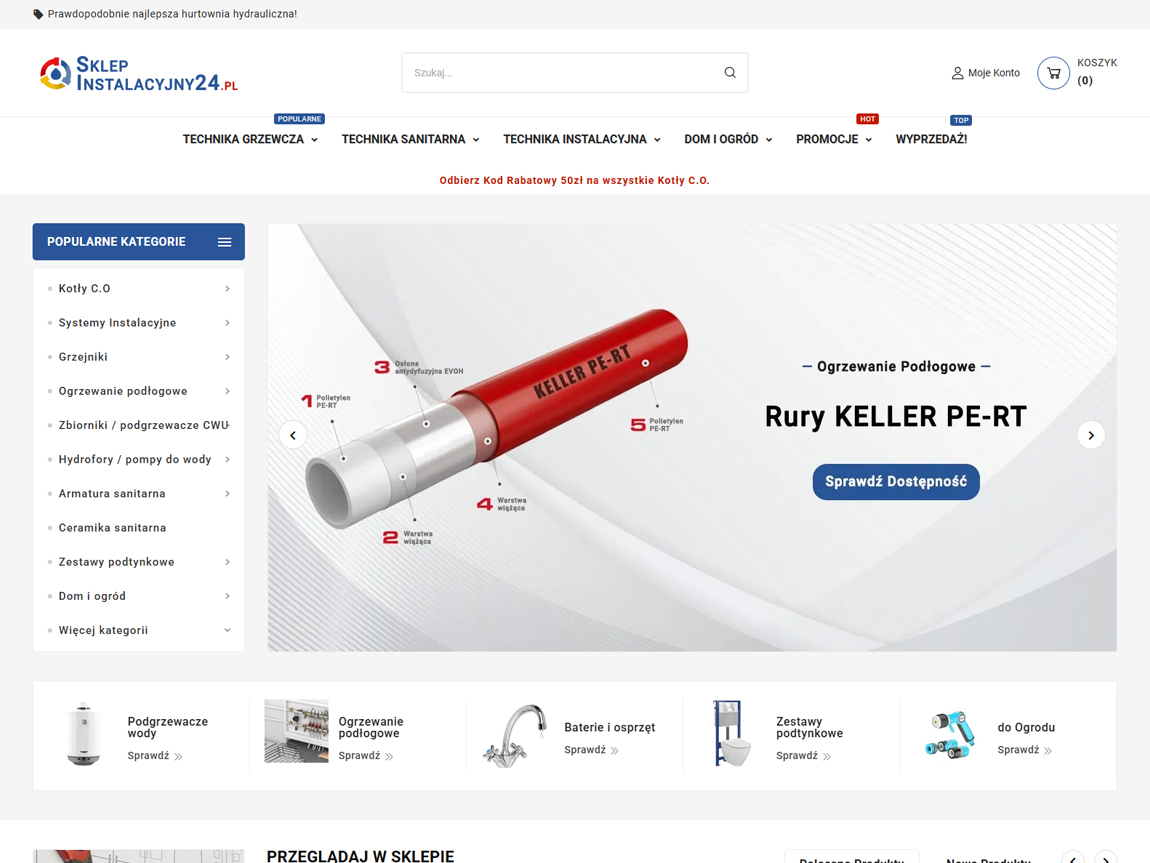Click do Ogrodu tile title
The height and width of the screenshot is (863, 1150).
point(1026,727)
